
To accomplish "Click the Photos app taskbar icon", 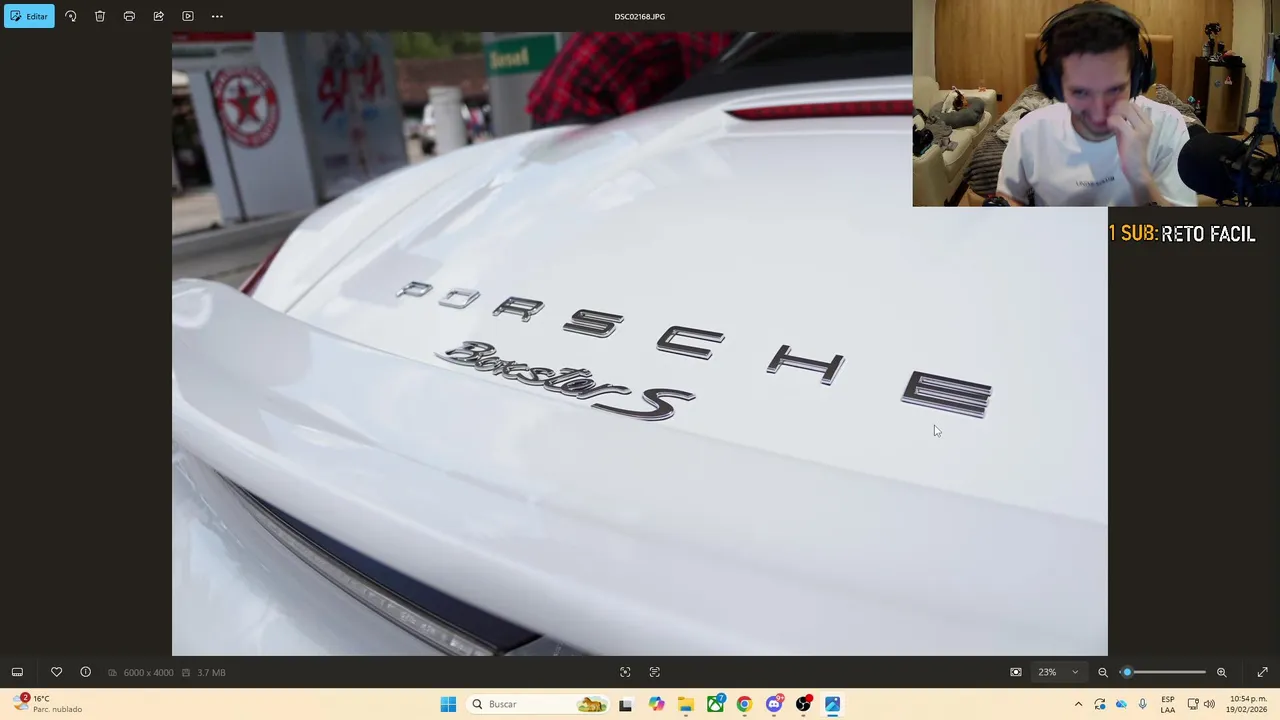I will [x=832, y=704].
